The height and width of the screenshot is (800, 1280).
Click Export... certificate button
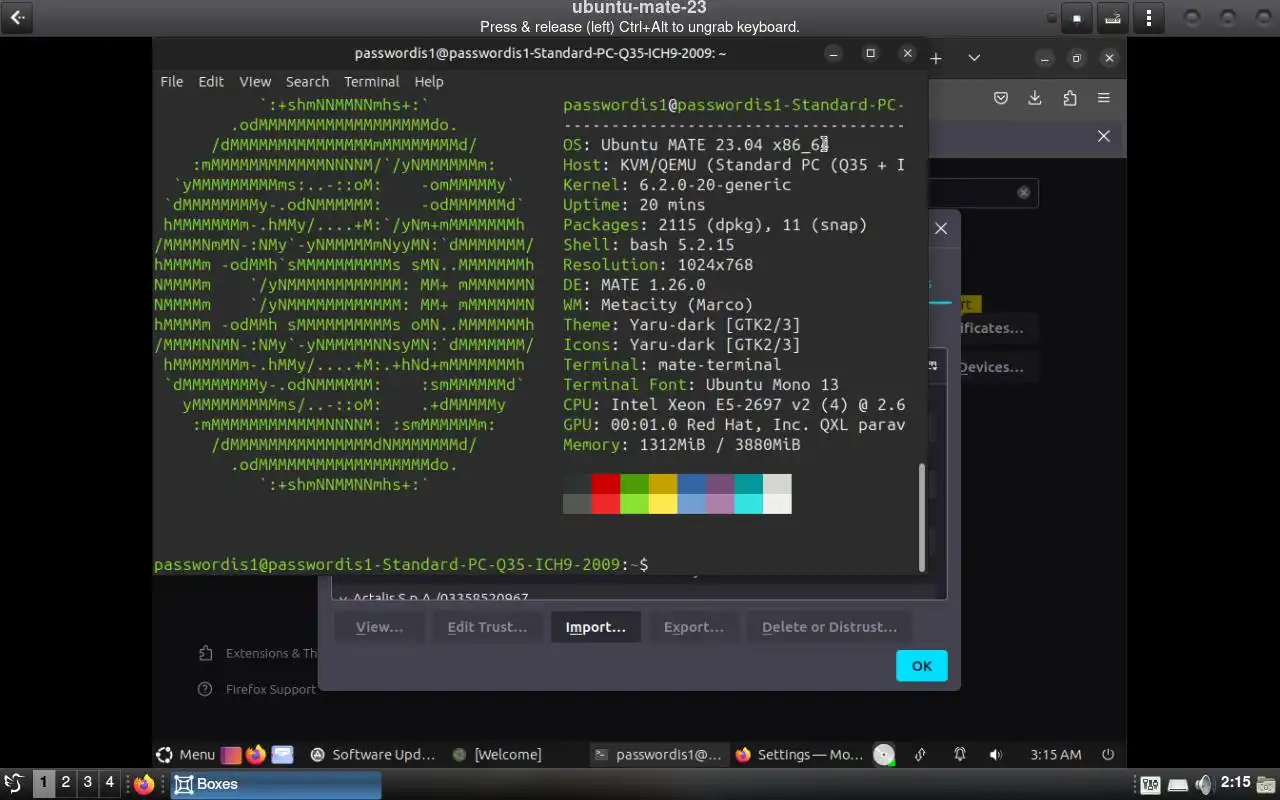point(694,627)
